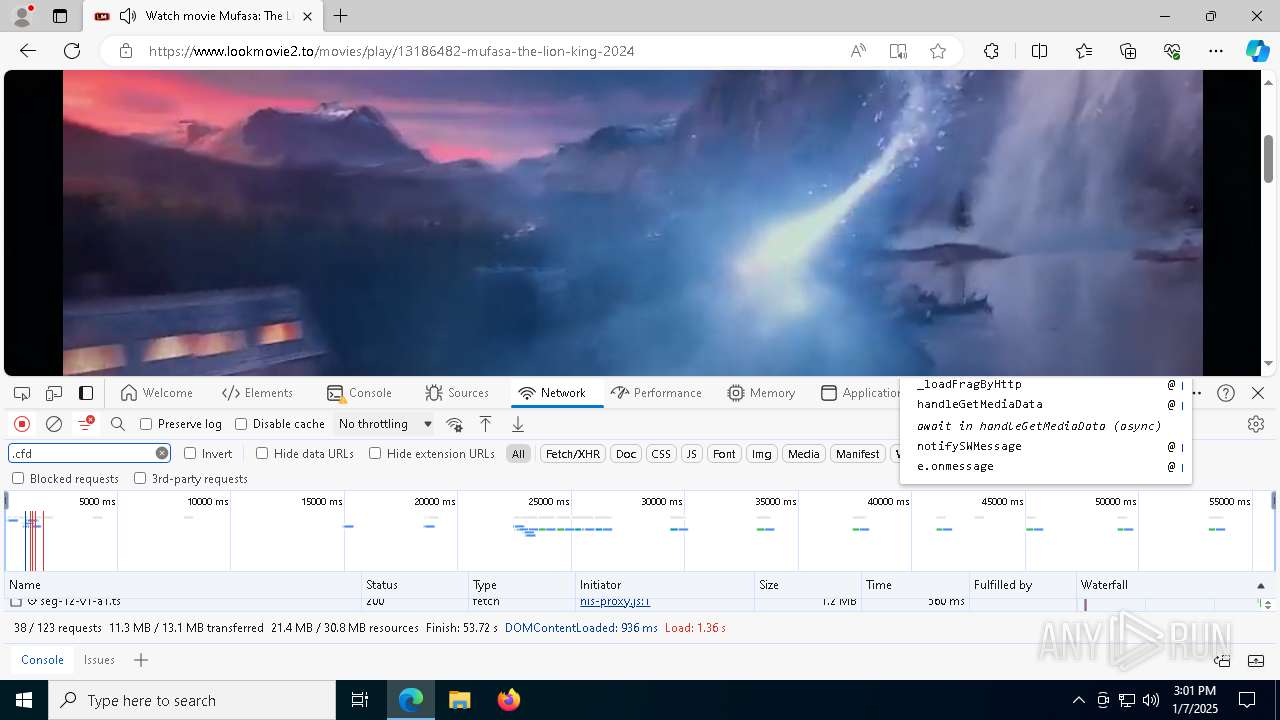The height and width of the screenshot is (720, 1280).
Task: Open a new browser tab
Action: click(x=341, y=16)
